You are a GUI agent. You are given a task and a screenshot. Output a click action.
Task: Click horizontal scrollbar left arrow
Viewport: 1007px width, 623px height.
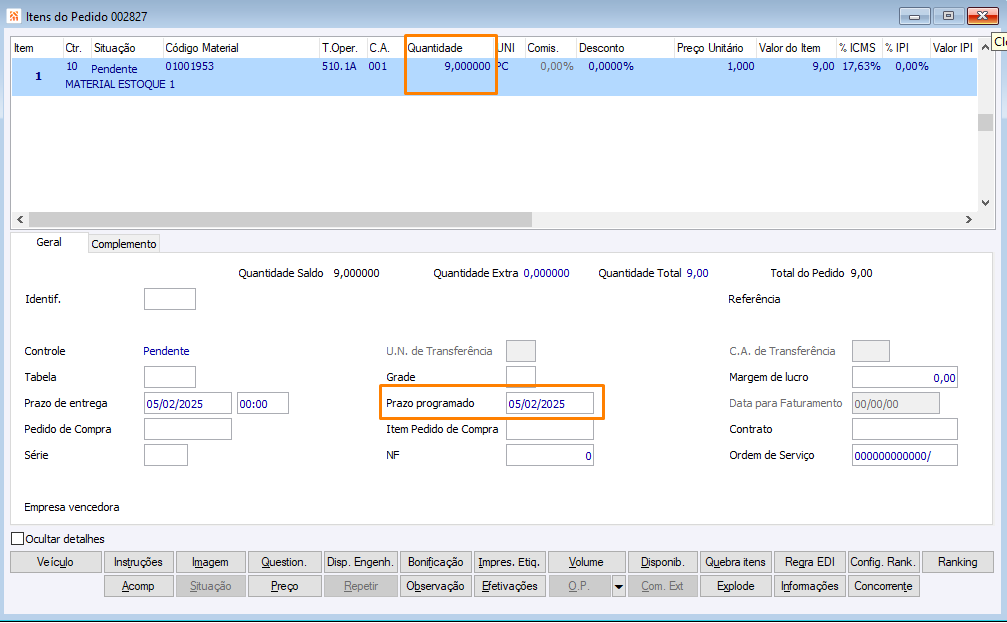[x=20, y=220]
